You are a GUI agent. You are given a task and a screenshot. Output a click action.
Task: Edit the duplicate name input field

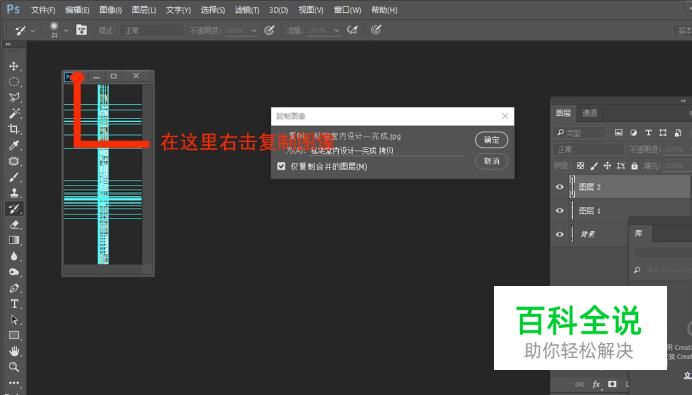386,150
